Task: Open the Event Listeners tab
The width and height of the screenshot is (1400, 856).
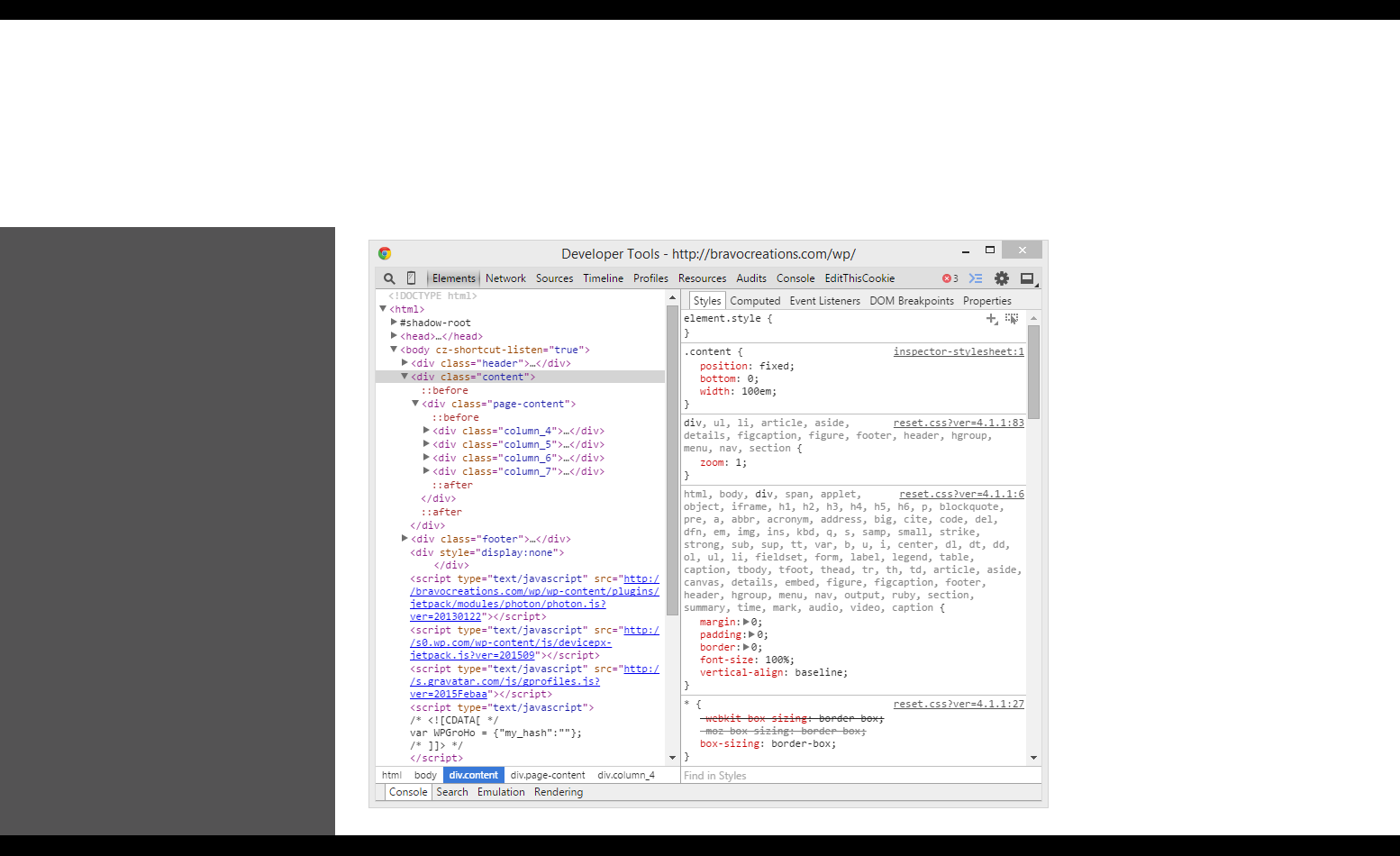Action: 824,301
